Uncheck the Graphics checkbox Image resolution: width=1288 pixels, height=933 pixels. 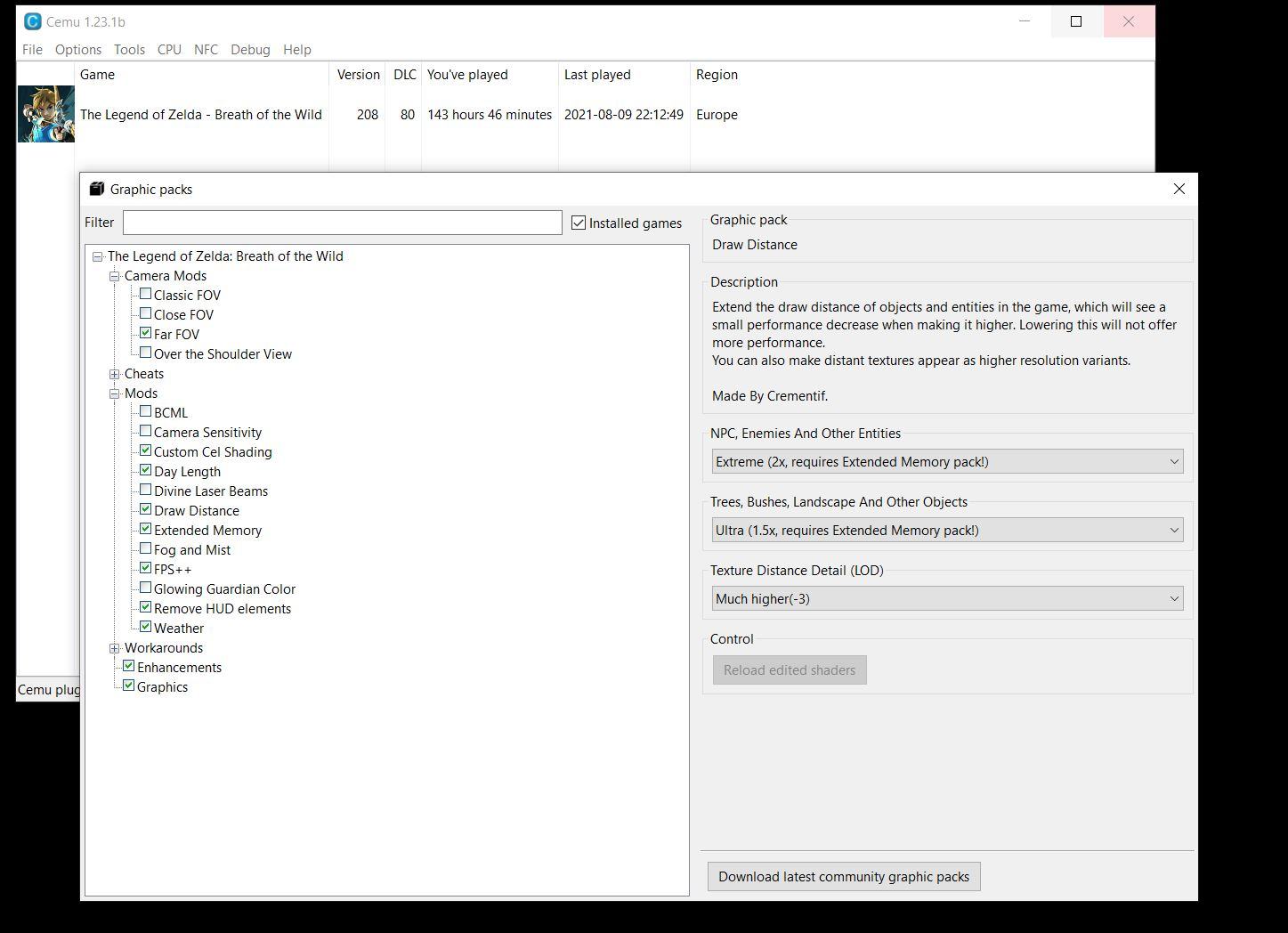pos(128,686)
